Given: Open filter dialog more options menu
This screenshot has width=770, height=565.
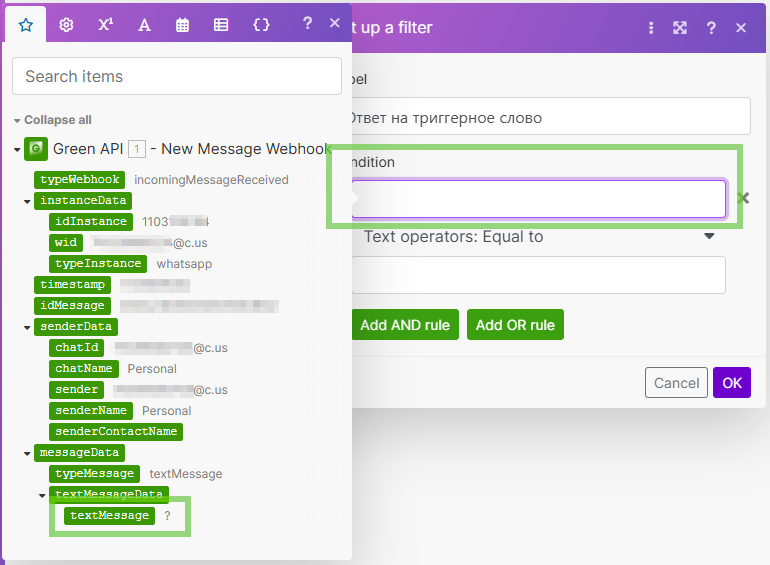Looking at the screenshot, I should [651, 28].
